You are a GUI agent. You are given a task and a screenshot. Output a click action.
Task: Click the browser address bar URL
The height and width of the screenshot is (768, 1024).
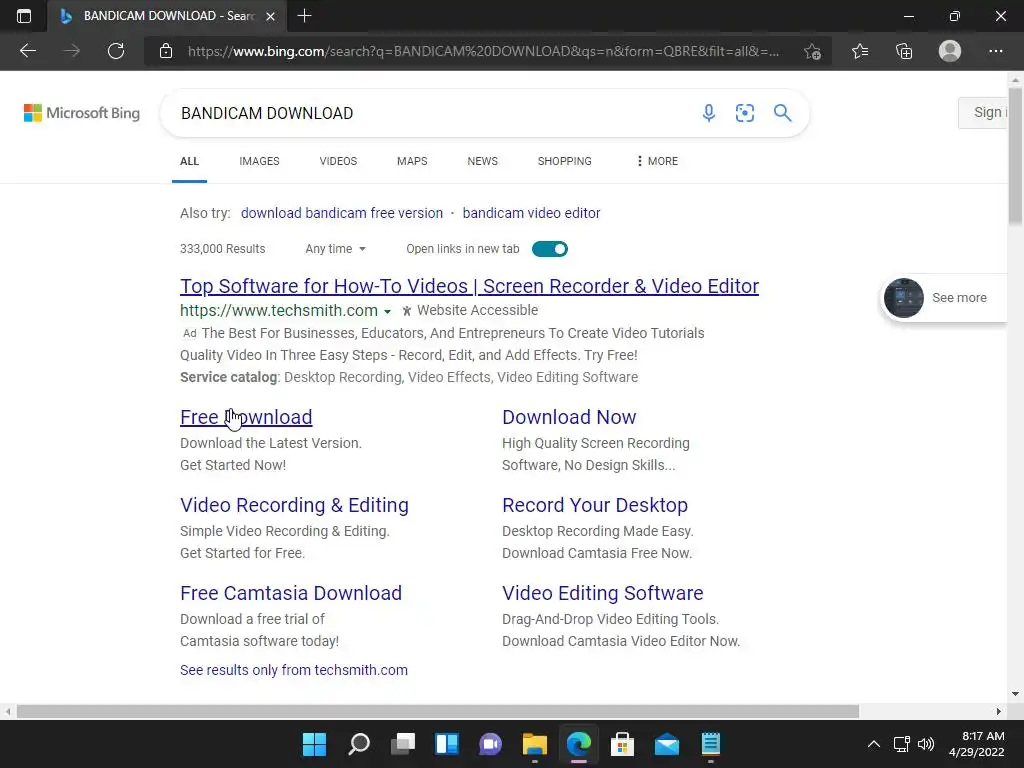pos(483,51)
